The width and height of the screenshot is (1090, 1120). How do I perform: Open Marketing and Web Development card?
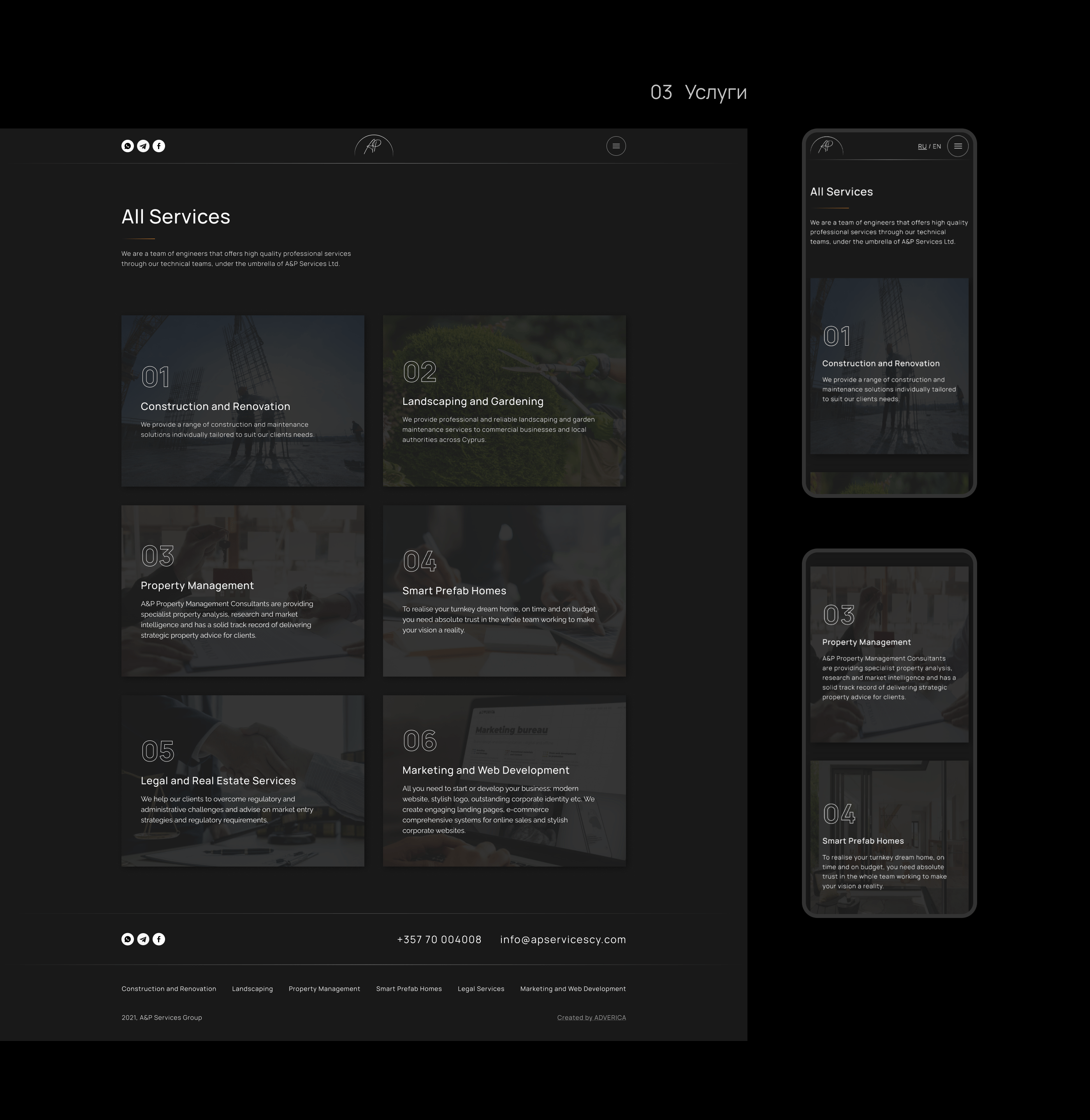(504, 781)
